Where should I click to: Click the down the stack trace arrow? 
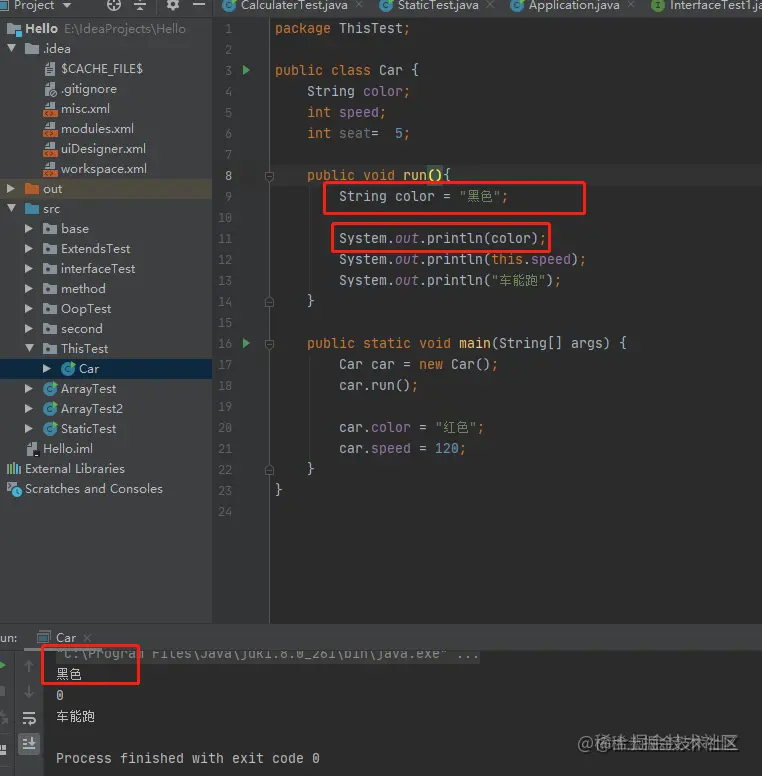(x=29, y=692)
